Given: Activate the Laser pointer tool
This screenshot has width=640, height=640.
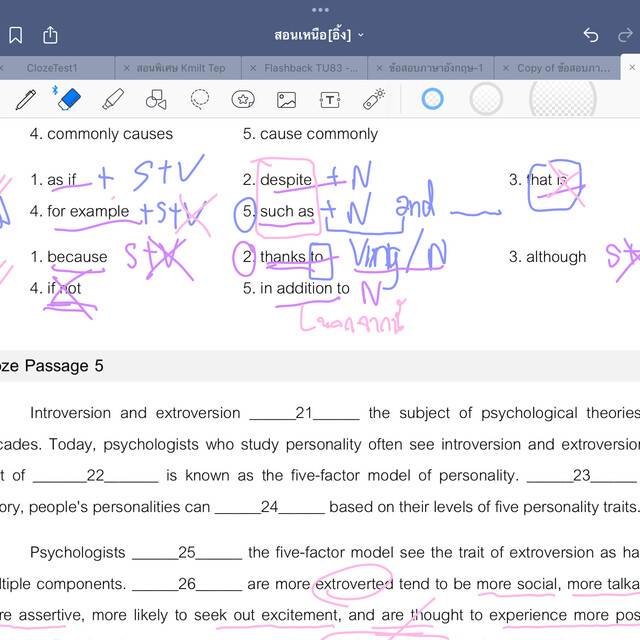Looking at the screenshot, I should pyautogui.click(x=373, y=99).
